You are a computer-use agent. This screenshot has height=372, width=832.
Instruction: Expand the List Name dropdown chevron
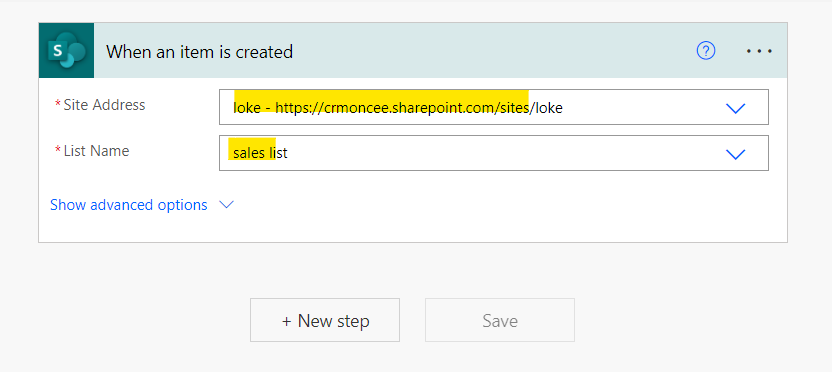735,154
